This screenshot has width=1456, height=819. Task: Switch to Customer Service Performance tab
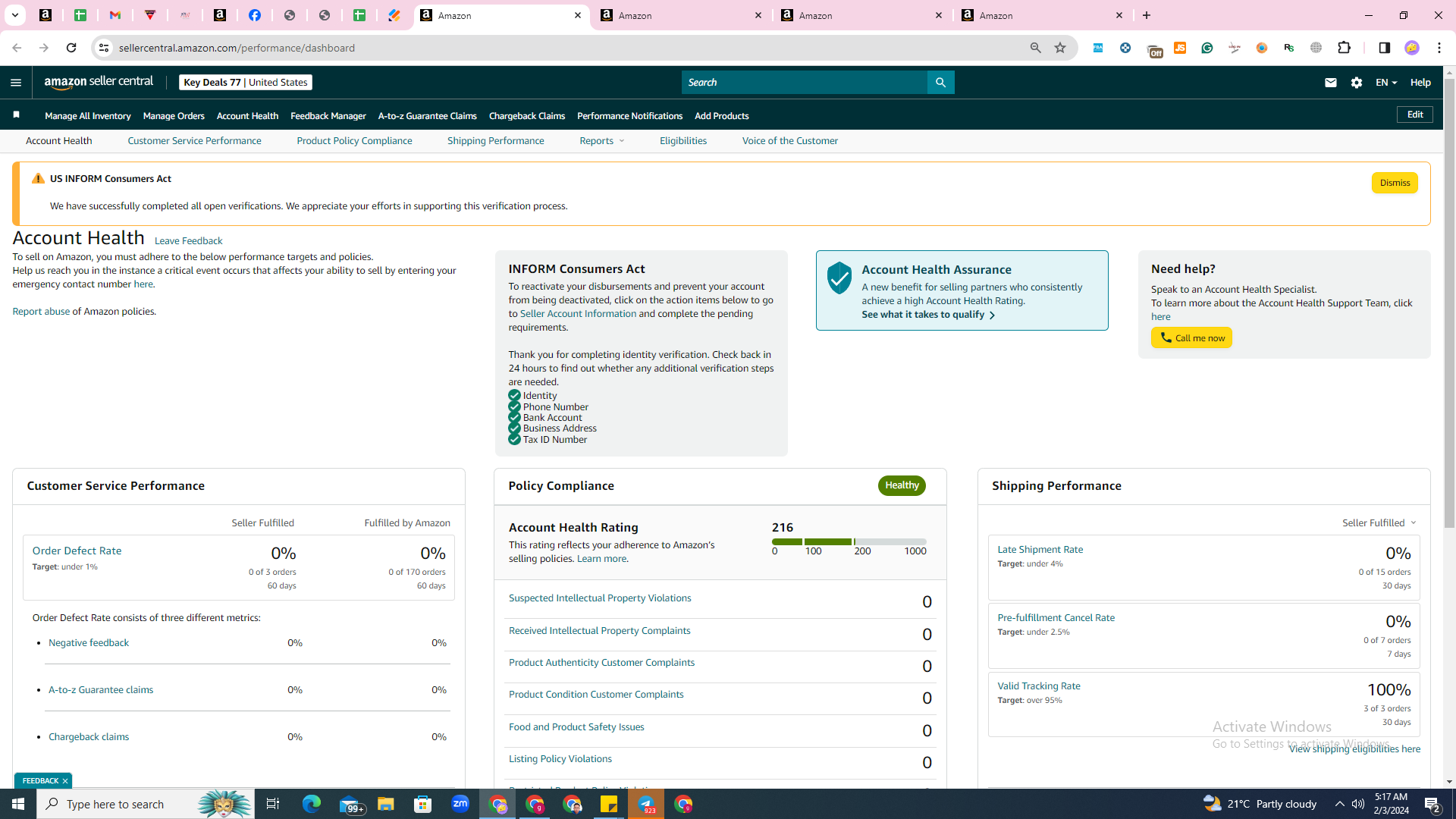194,141
